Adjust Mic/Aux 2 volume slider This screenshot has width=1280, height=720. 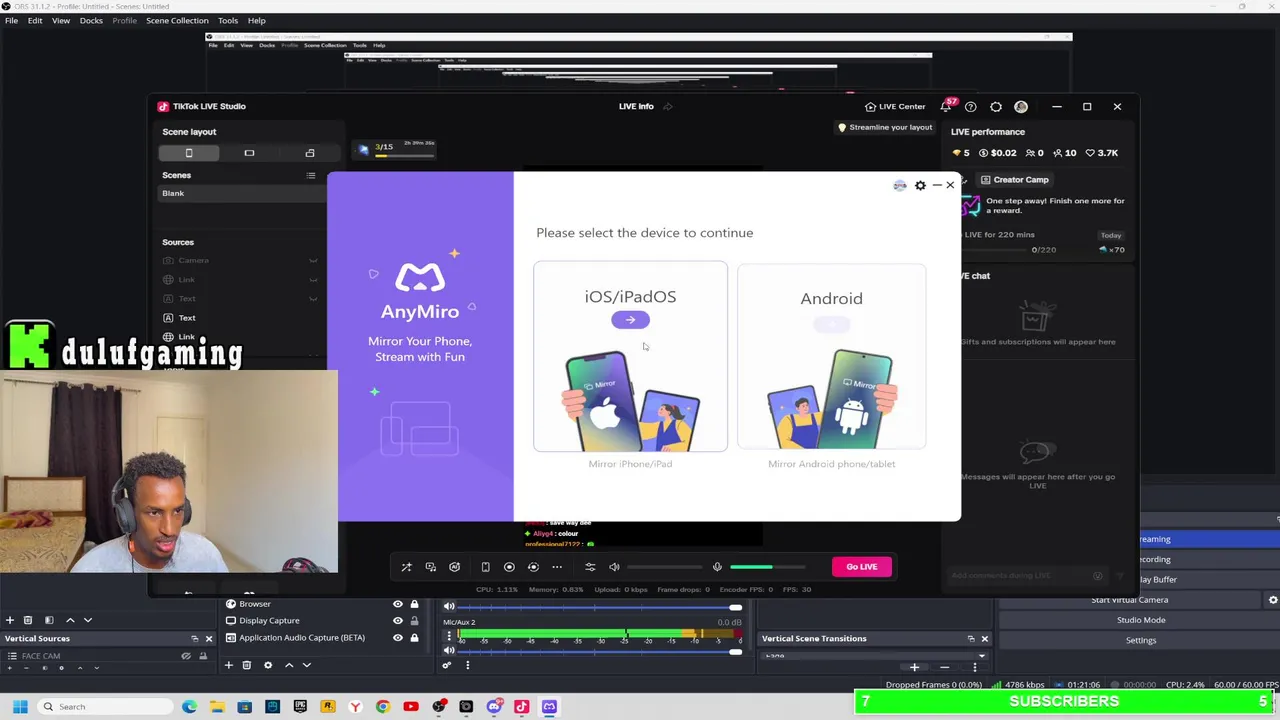(x=599, y=652)
